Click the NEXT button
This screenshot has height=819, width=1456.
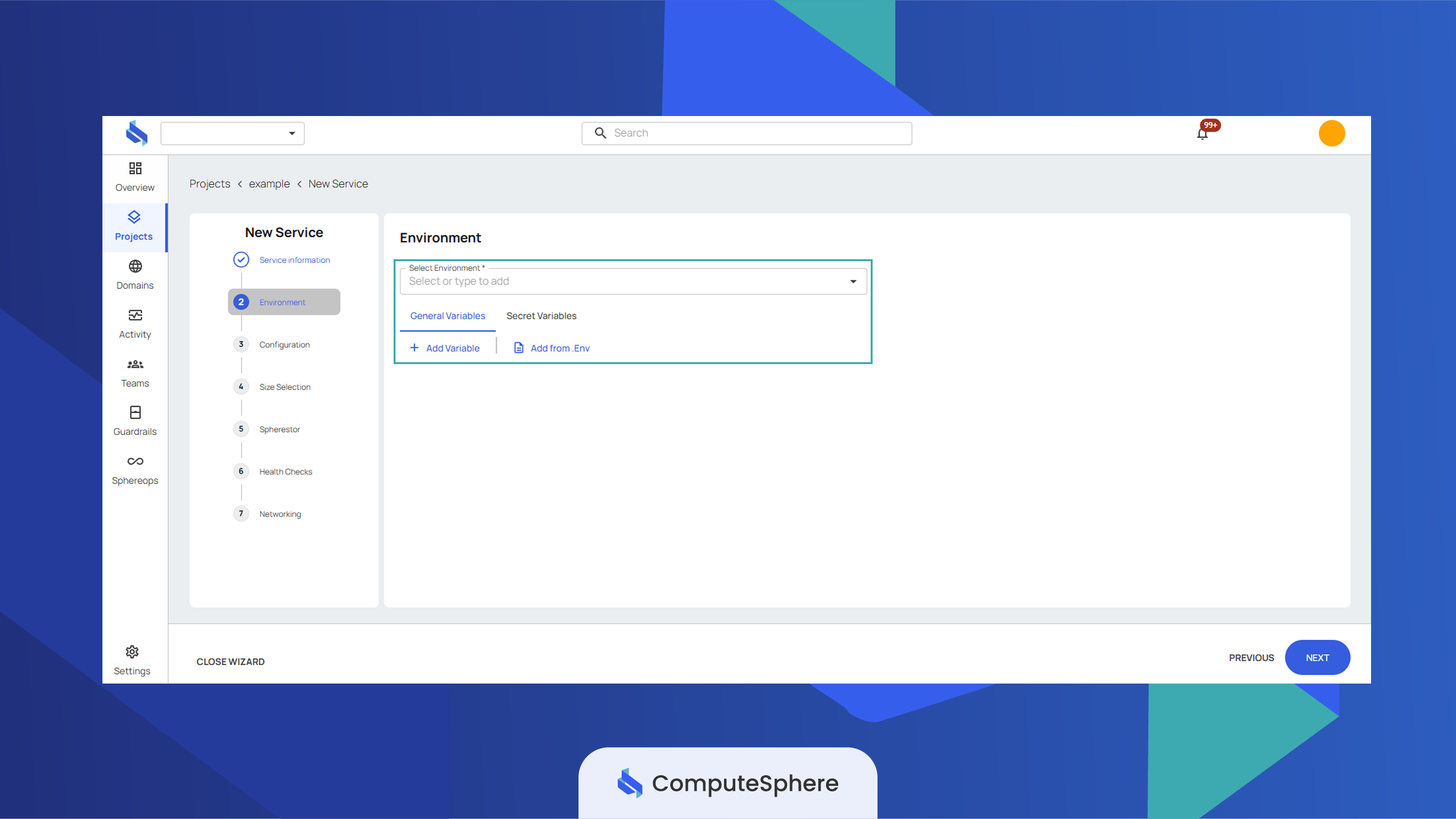click(x=1317, y=658)
